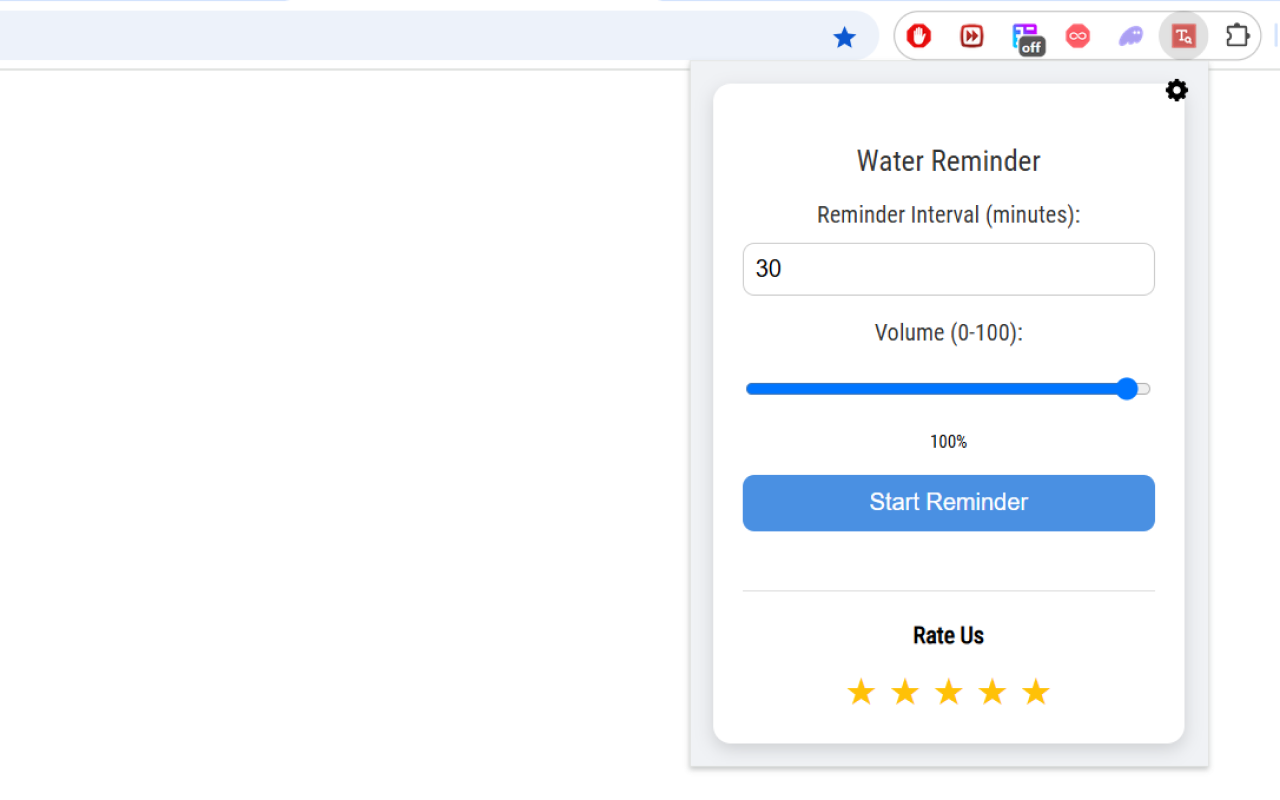Rate five stars using the last star
The height and width of the screenshot is (800, 1280).
[x=1036, y=692]
